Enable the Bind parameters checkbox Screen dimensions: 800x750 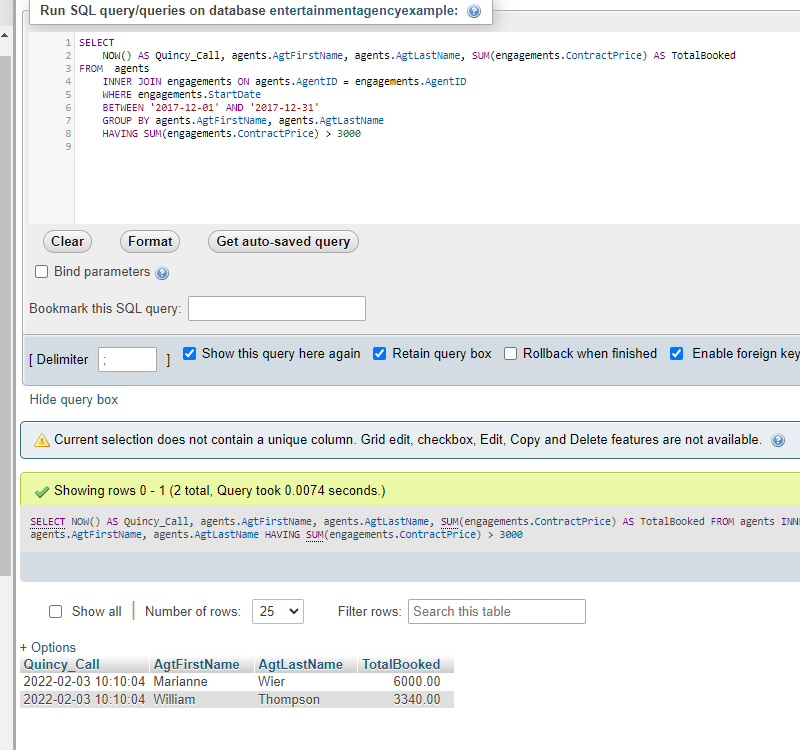pyautogui.click(x=41, y=272)
